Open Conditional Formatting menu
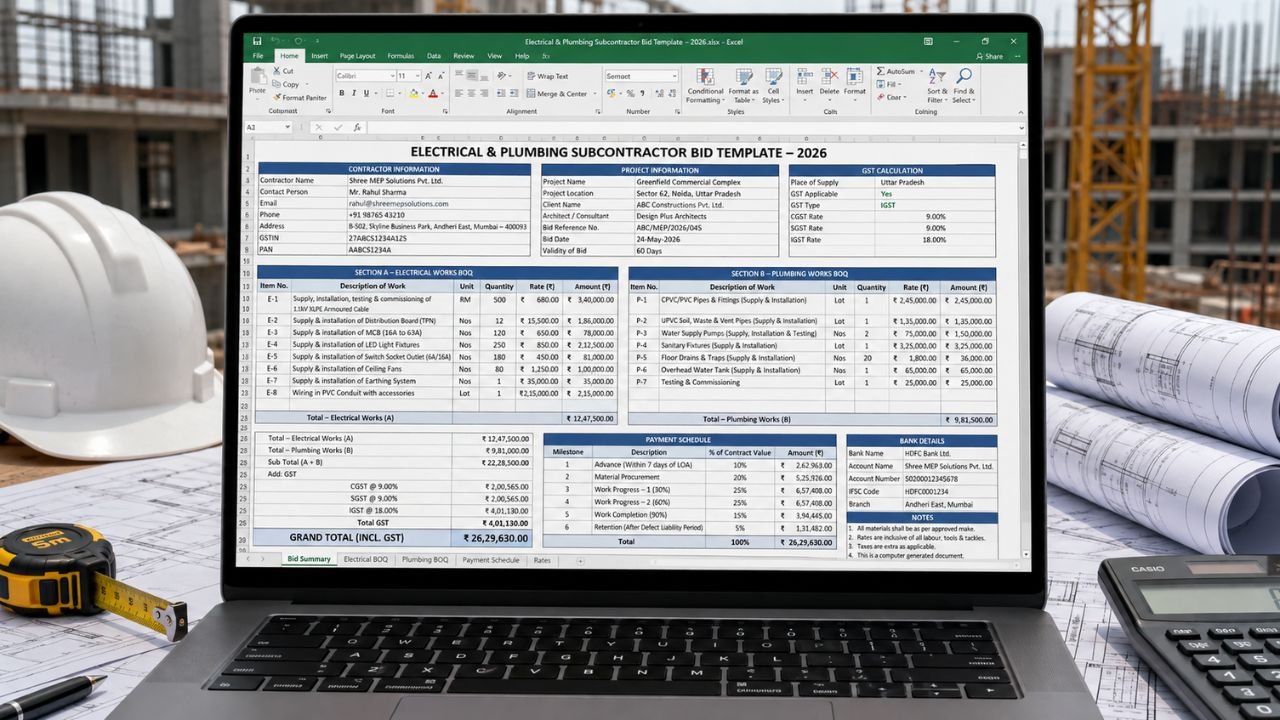The image size is (1280, 720). point(705,86)
